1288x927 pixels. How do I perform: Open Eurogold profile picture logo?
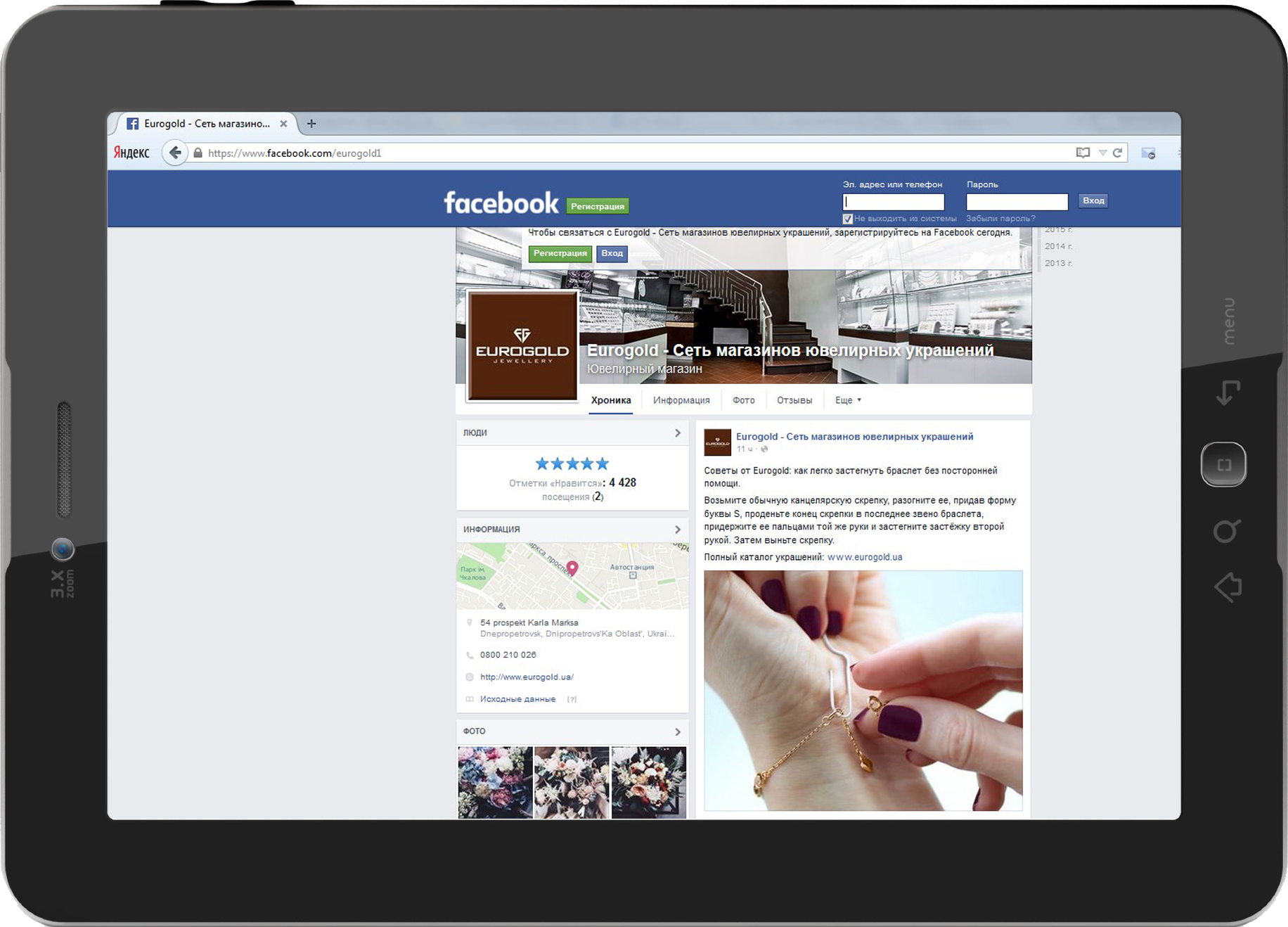coord(522,346)
